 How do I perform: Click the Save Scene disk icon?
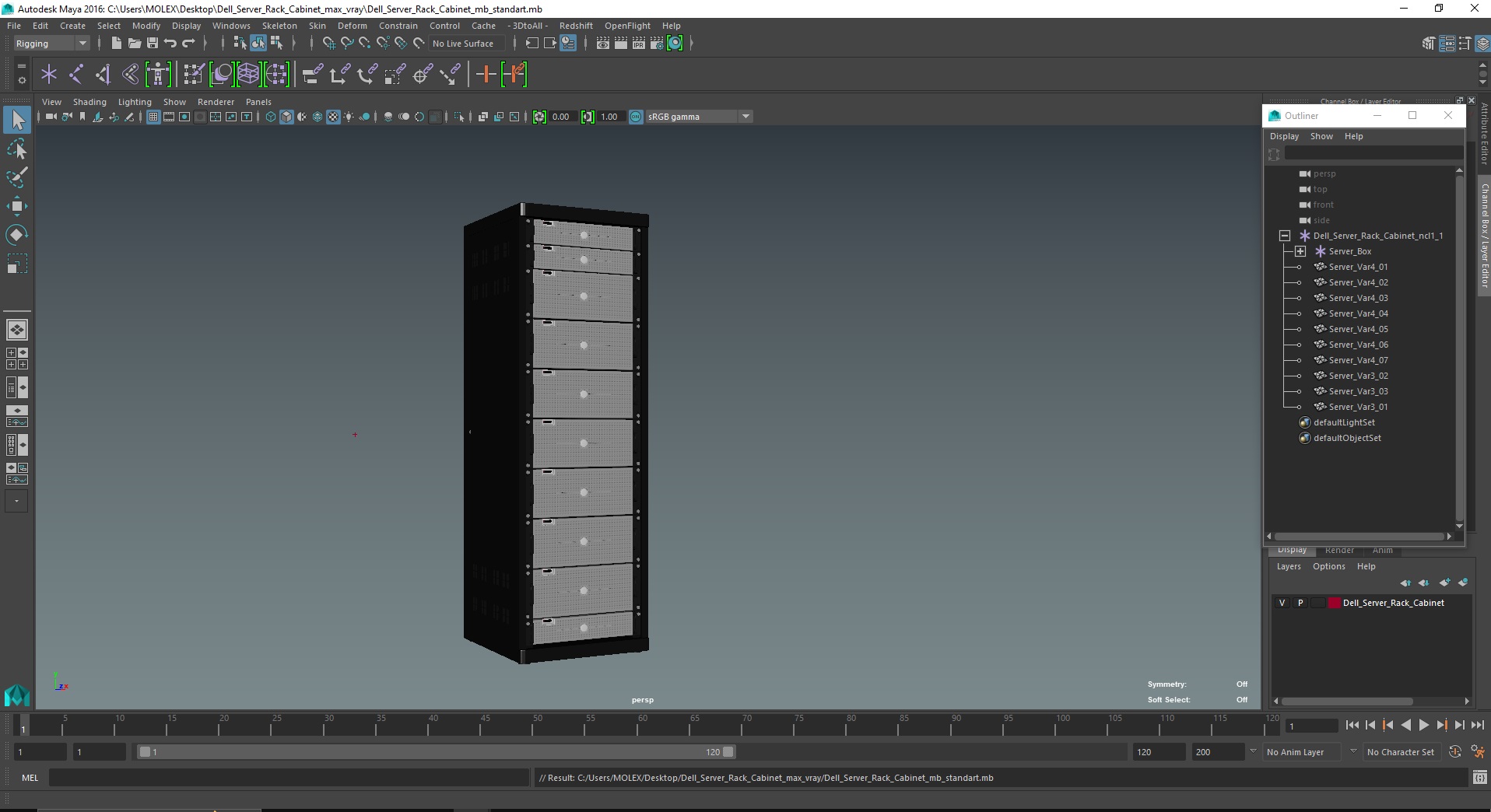click(x=153, y=44)
